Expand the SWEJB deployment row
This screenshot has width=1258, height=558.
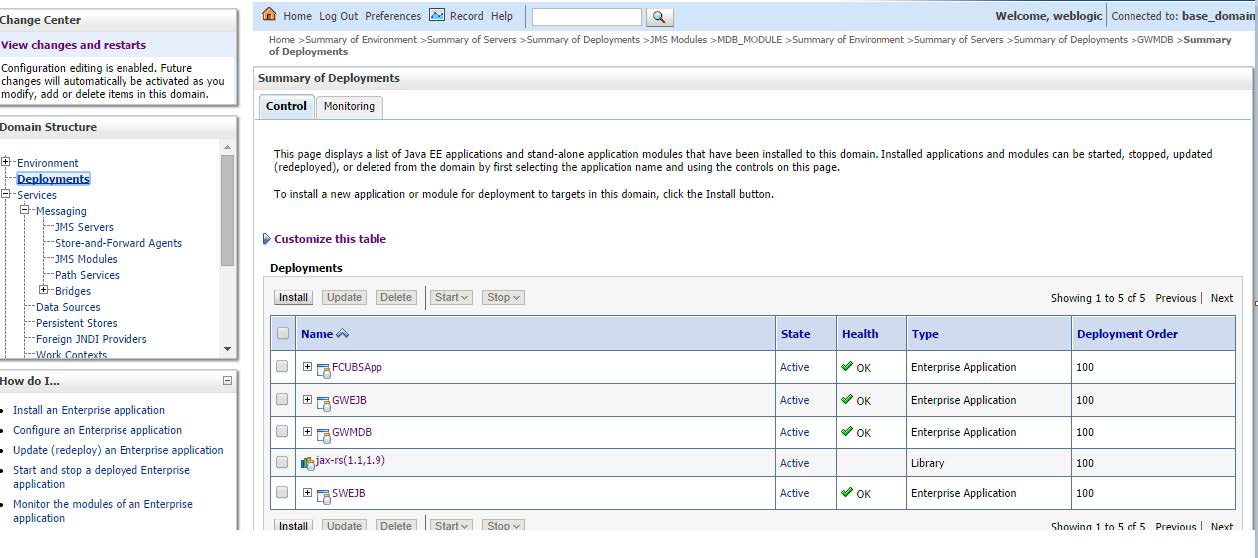coord(307,493)
